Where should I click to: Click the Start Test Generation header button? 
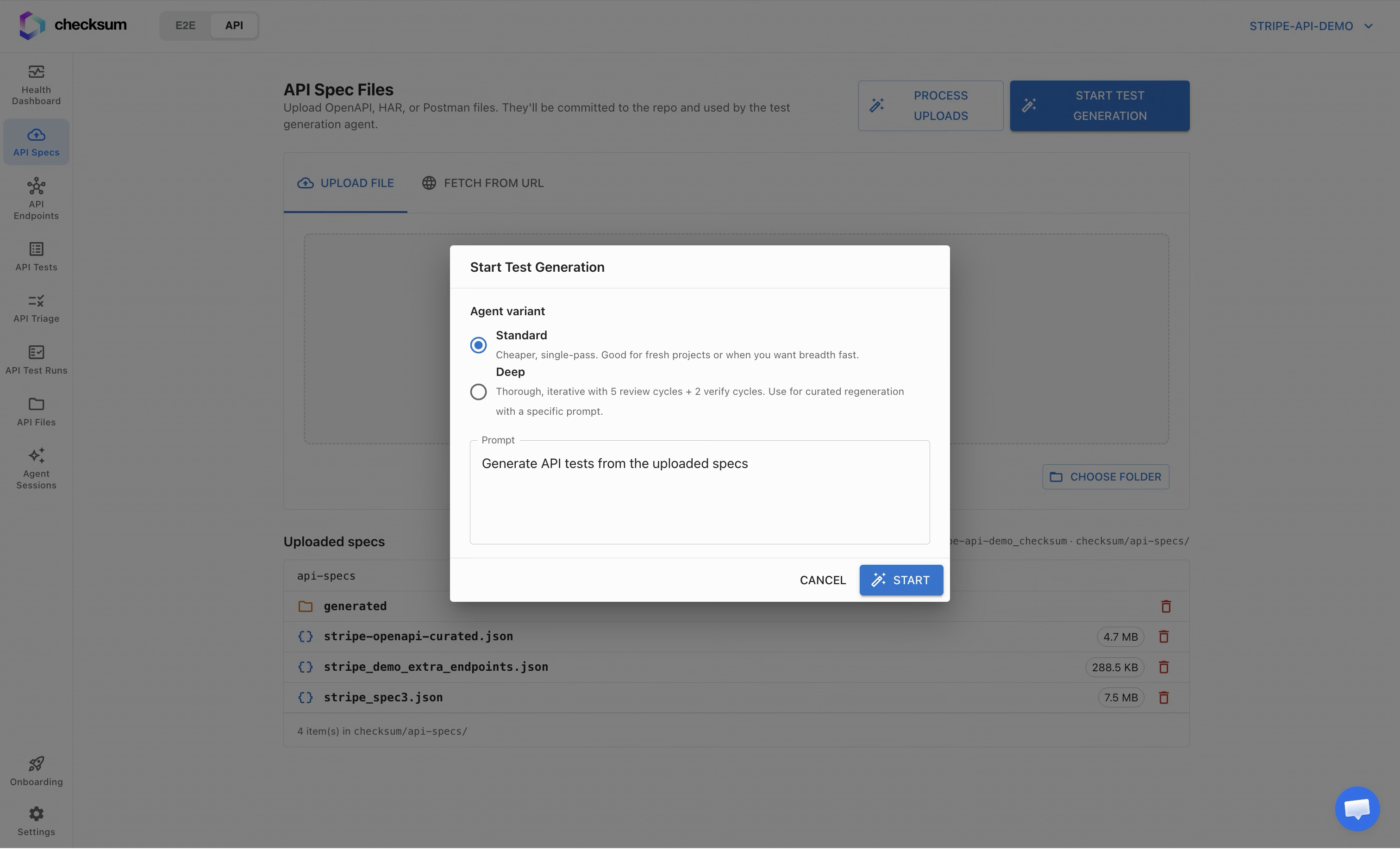click(x=1100, y=106)
